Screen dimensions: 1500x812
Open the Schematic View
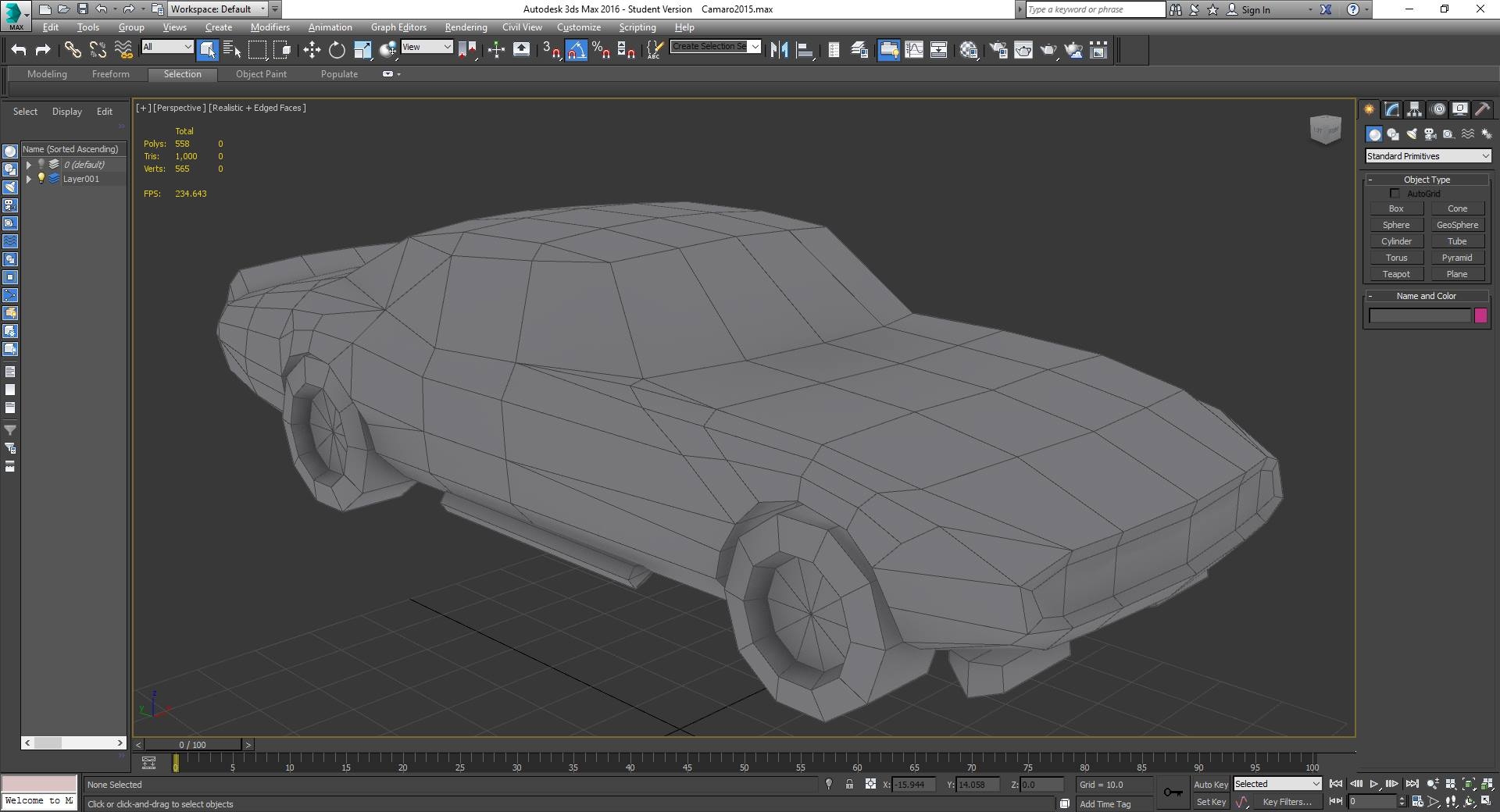click(939, 50)
